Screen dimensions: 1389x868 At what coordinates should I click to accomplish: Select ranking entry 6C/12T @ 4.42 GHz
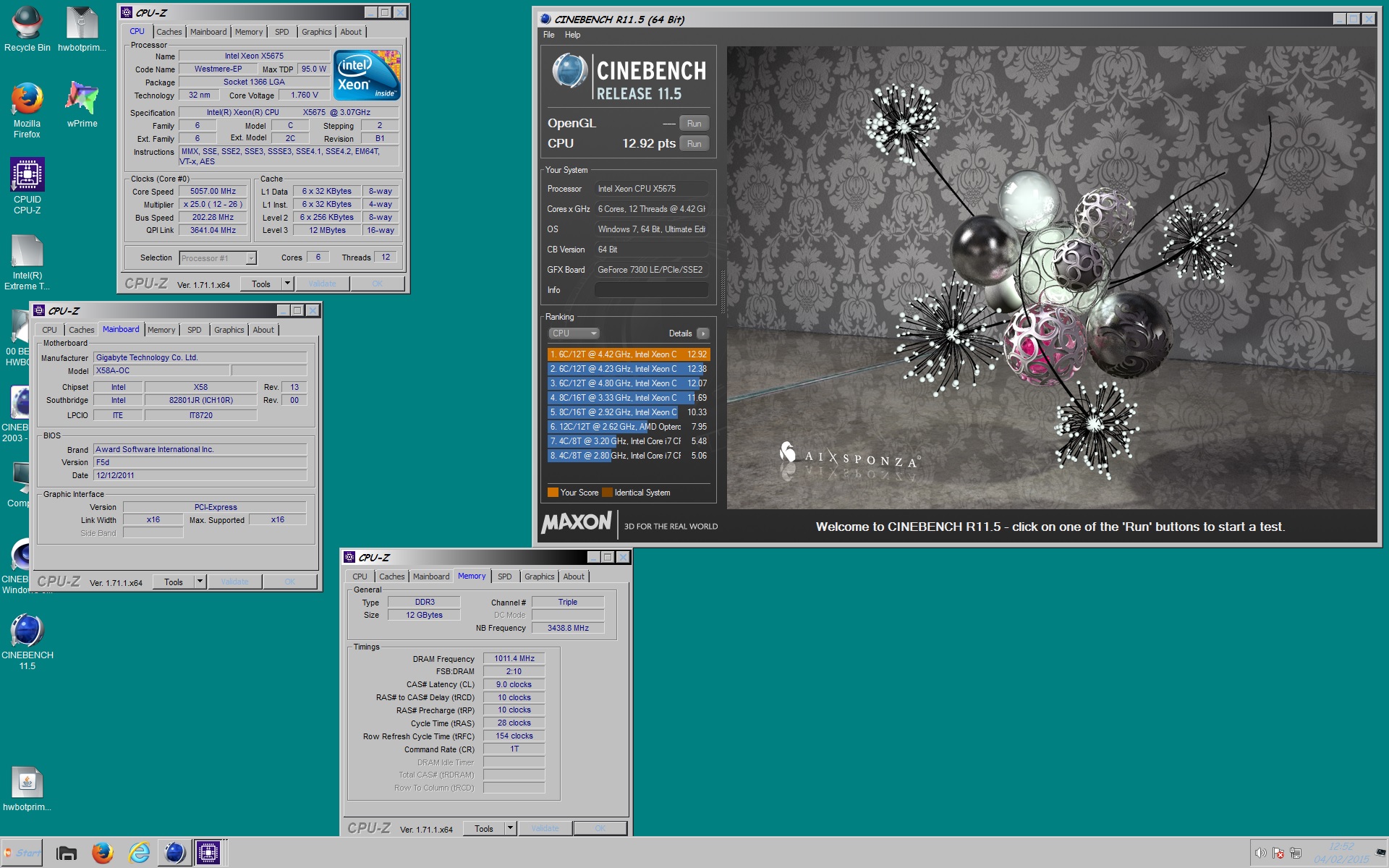629,354
